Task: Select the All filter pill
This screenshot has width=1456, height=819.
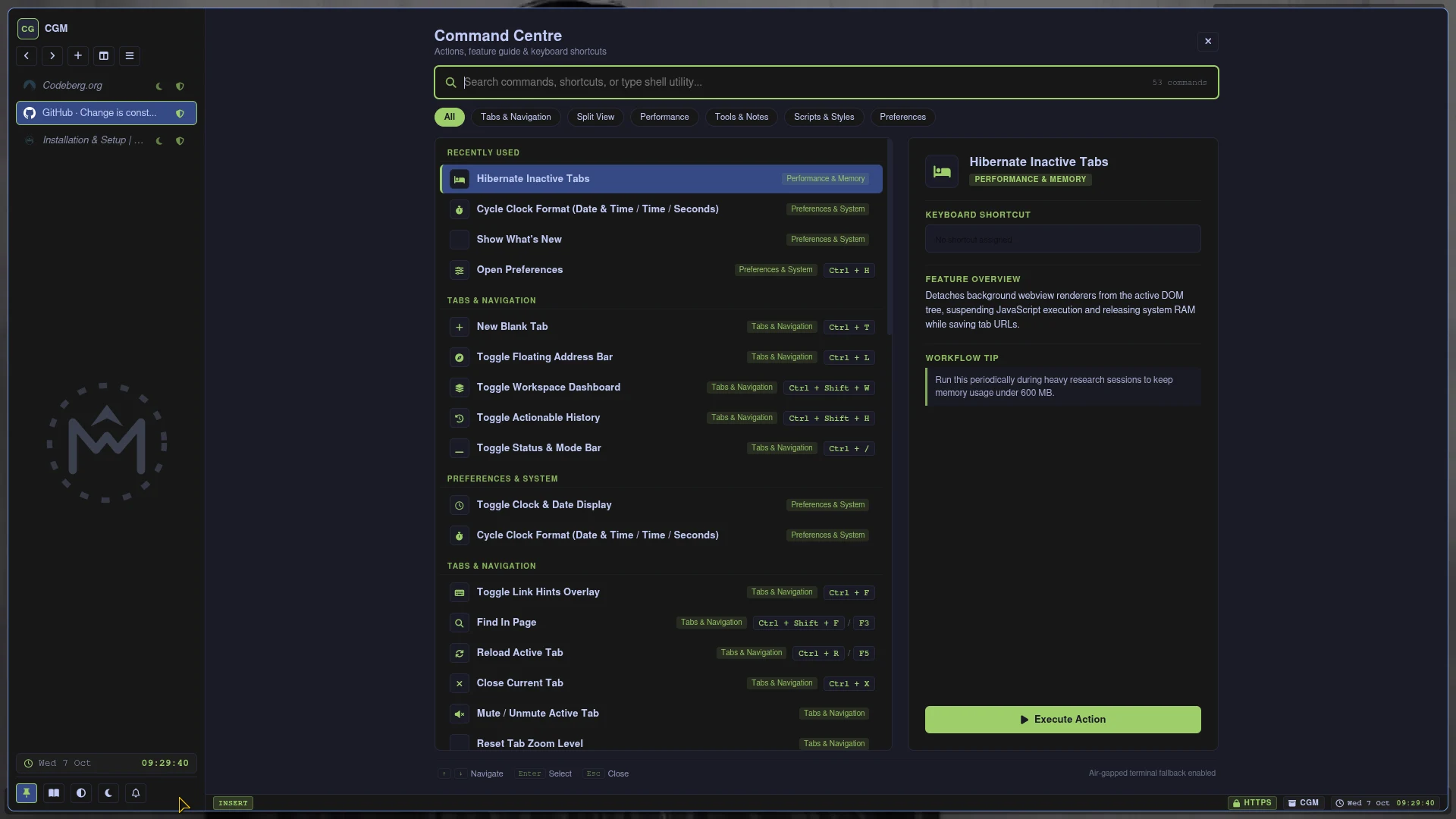Action: (x=450, y=117)
